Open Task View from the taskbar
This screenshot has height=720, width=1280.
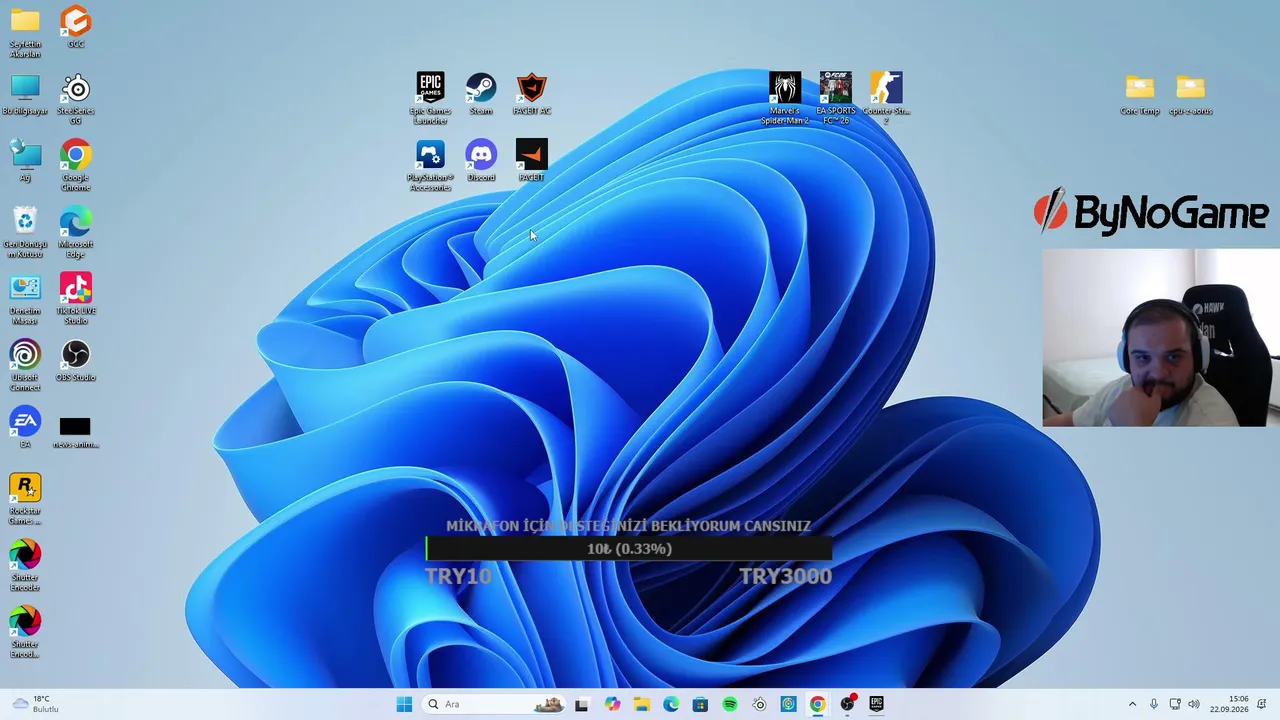click(x=582, y=704)
